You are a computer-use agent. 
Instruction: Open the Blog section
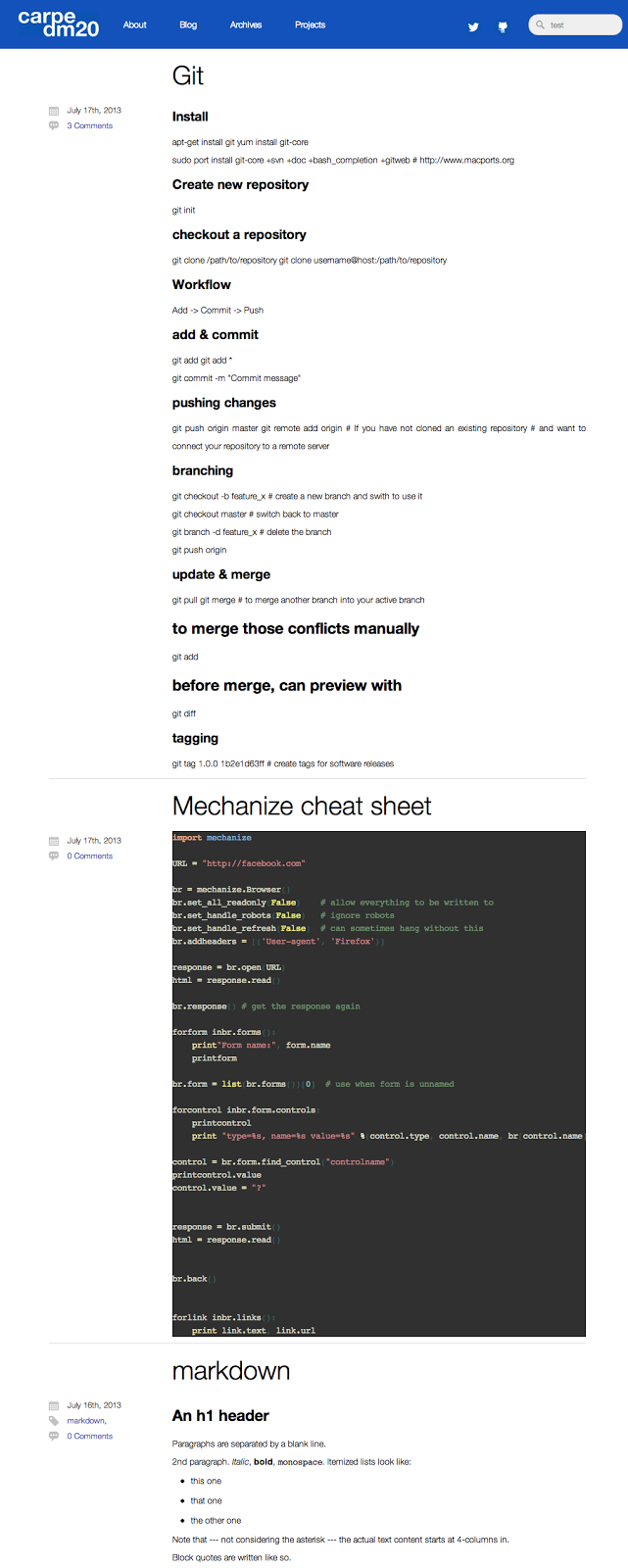188,25
